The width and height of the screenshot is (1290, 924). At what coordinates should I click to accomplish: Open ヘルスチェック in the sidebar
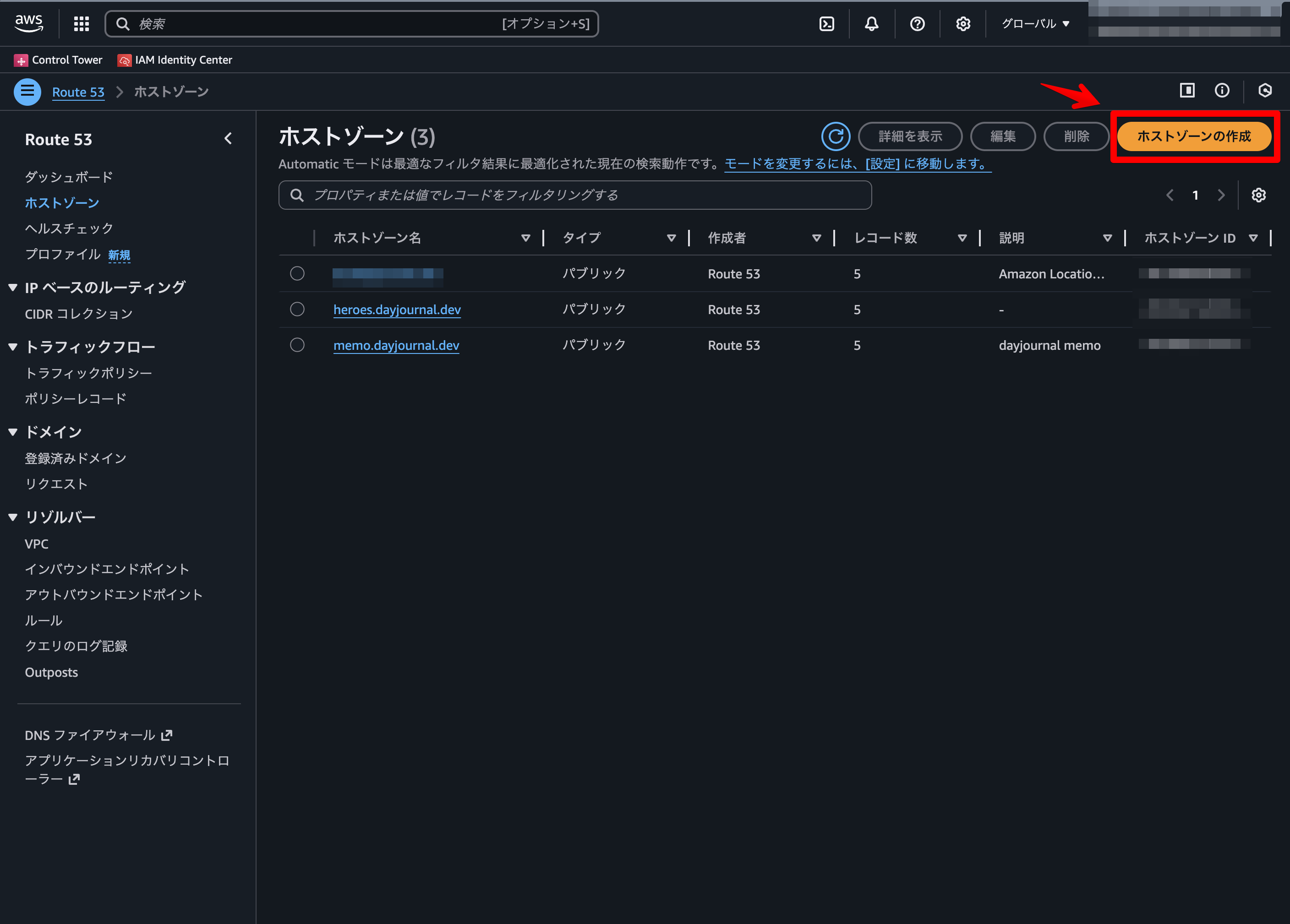[x=69, y=228]
